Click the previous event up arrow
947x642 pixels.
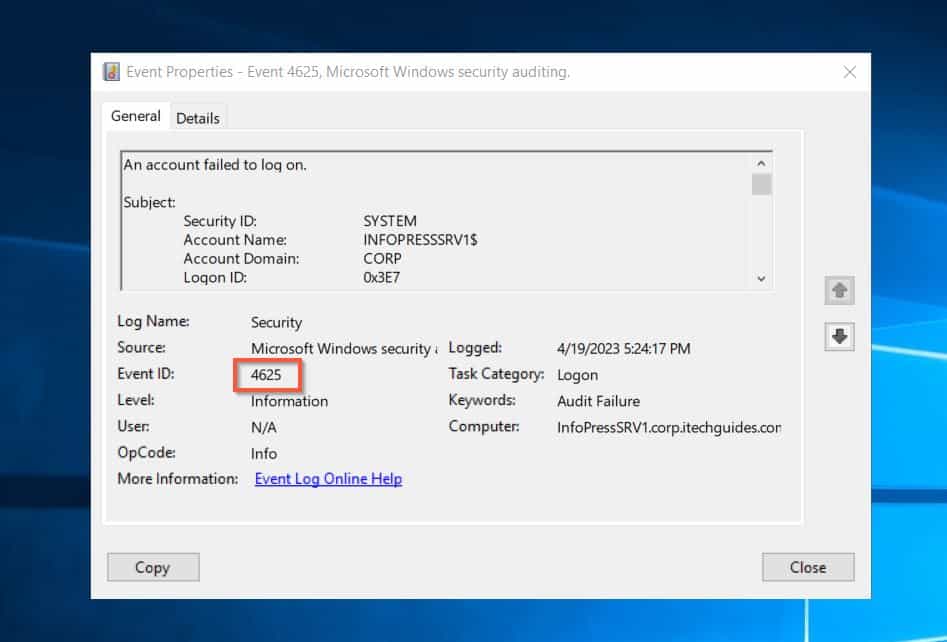point(838,291)
